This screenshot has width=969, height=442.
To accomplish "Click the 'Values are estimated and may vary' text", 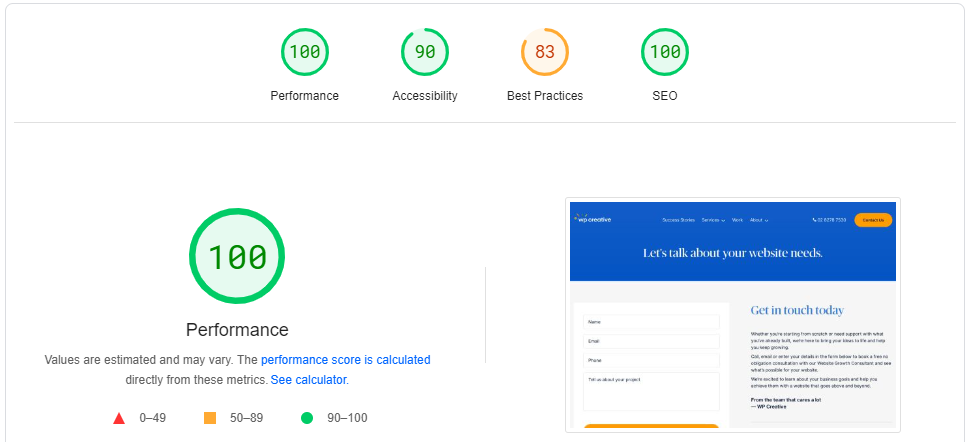I will pyautogui.click(x=137, y=360).
